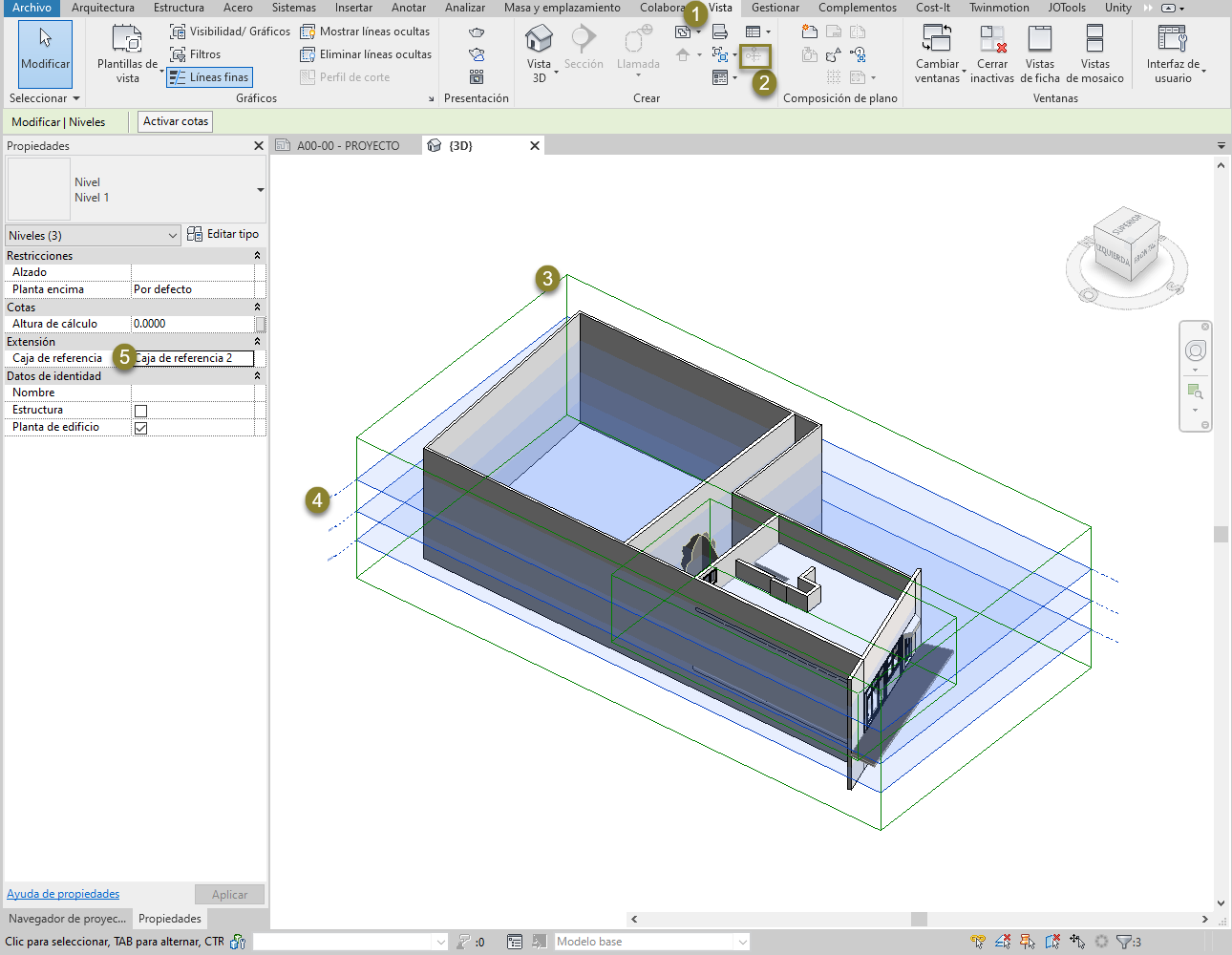The image size is (1232, 955).
Task: Collapse the Datos de identidad section
Action: (x=257, y=376)
